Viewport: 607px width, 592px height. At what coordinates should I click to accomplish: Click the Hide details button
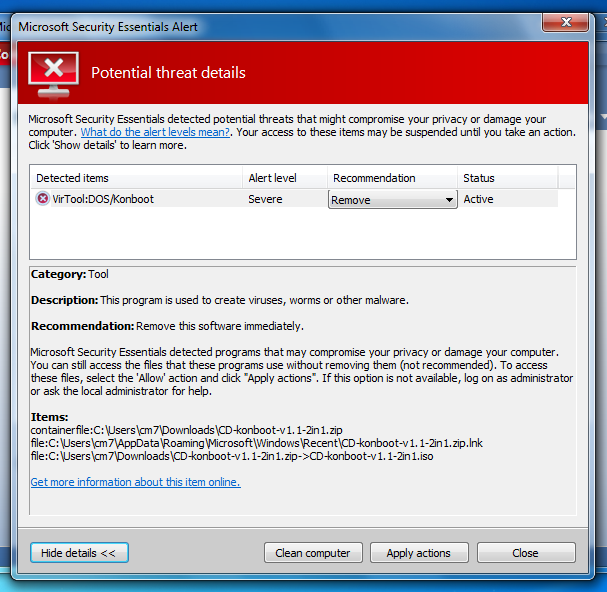pyautogui.click(x=79, y=553)
